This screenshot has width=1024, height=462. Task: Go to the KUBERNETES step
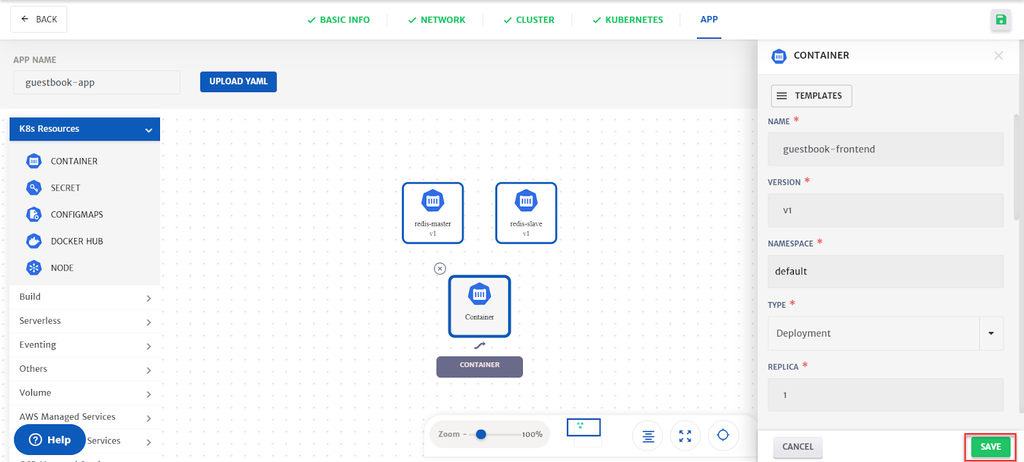(628, 20)
